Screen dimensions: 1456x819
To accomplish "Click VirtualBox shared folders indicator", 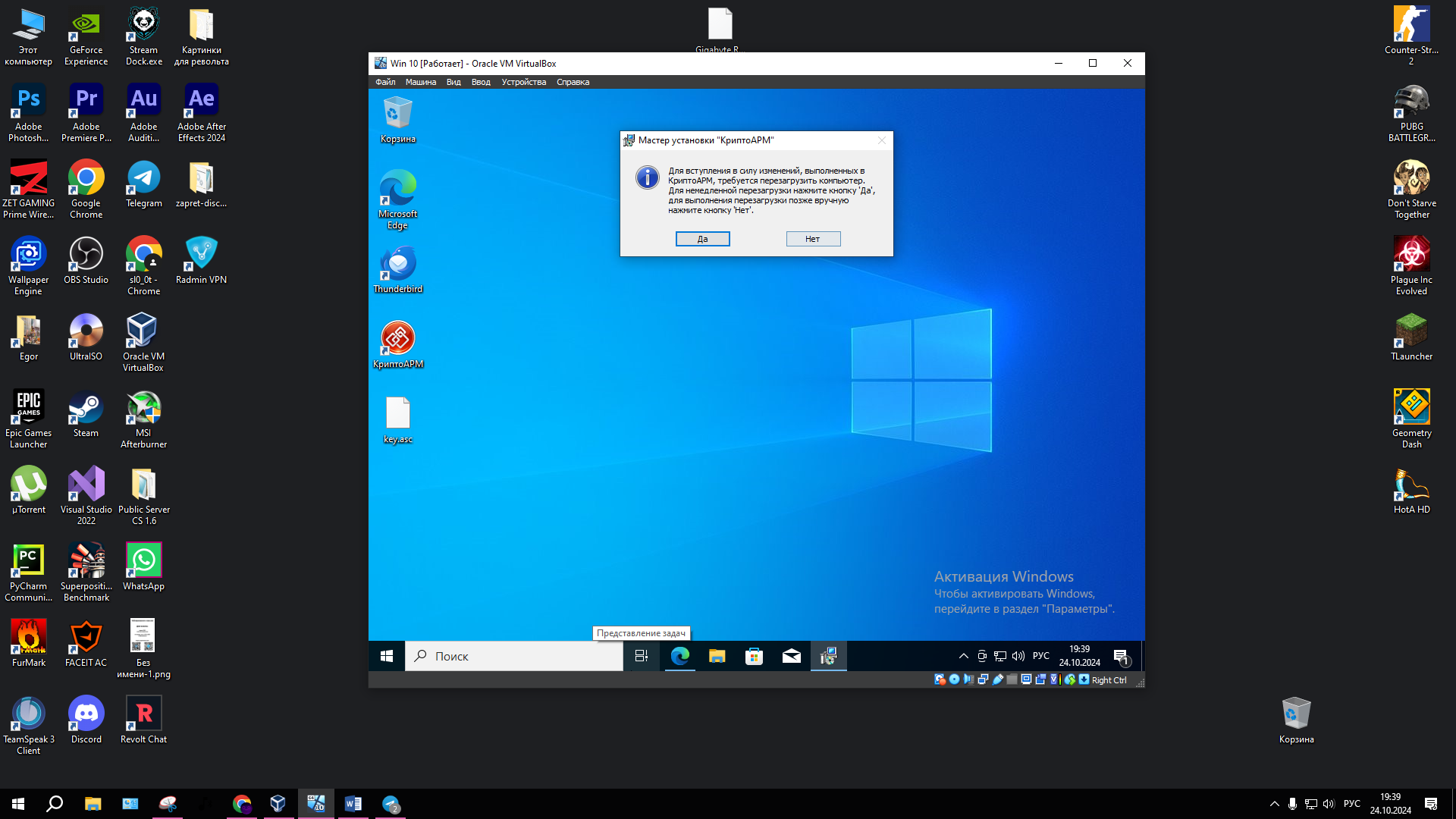I will (1012, 679).
